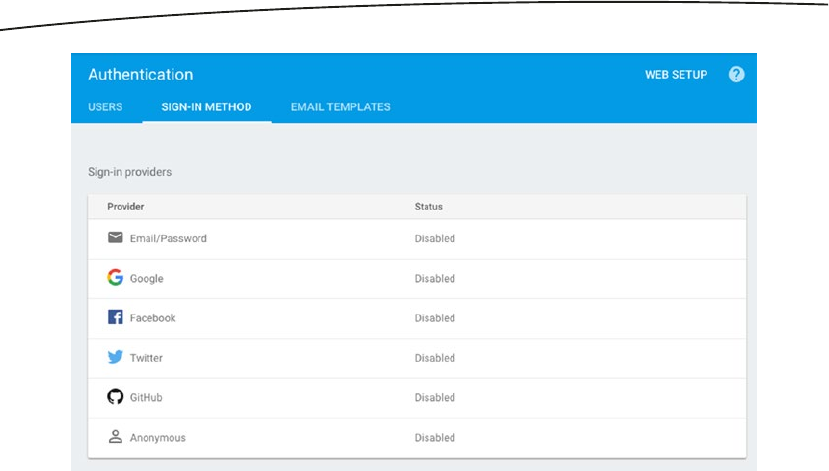Click the Google Disabled status
The height and width of the screenshot is (471, 829).
[x=434, y=279]
